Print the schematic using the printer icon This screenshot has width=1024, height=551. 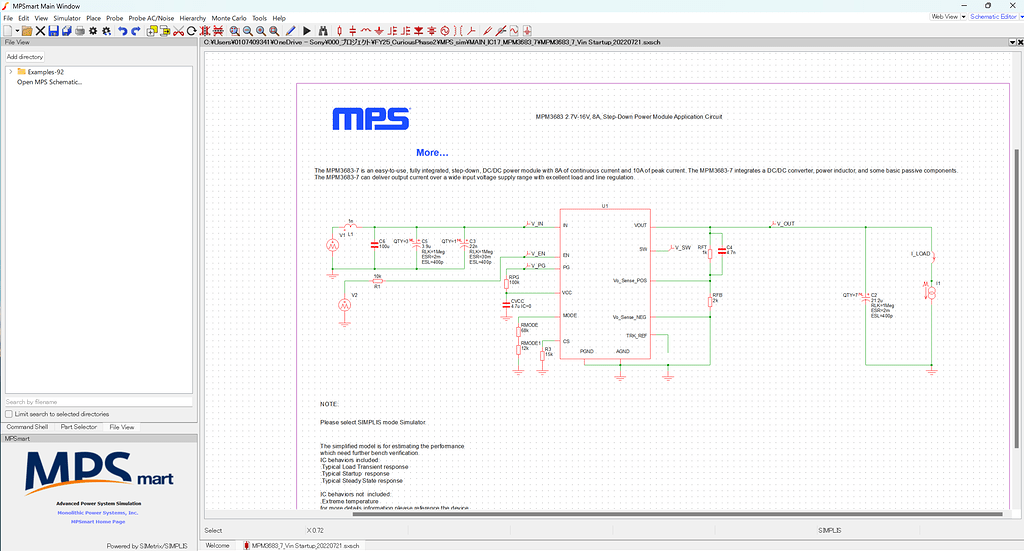coord(80,31)
